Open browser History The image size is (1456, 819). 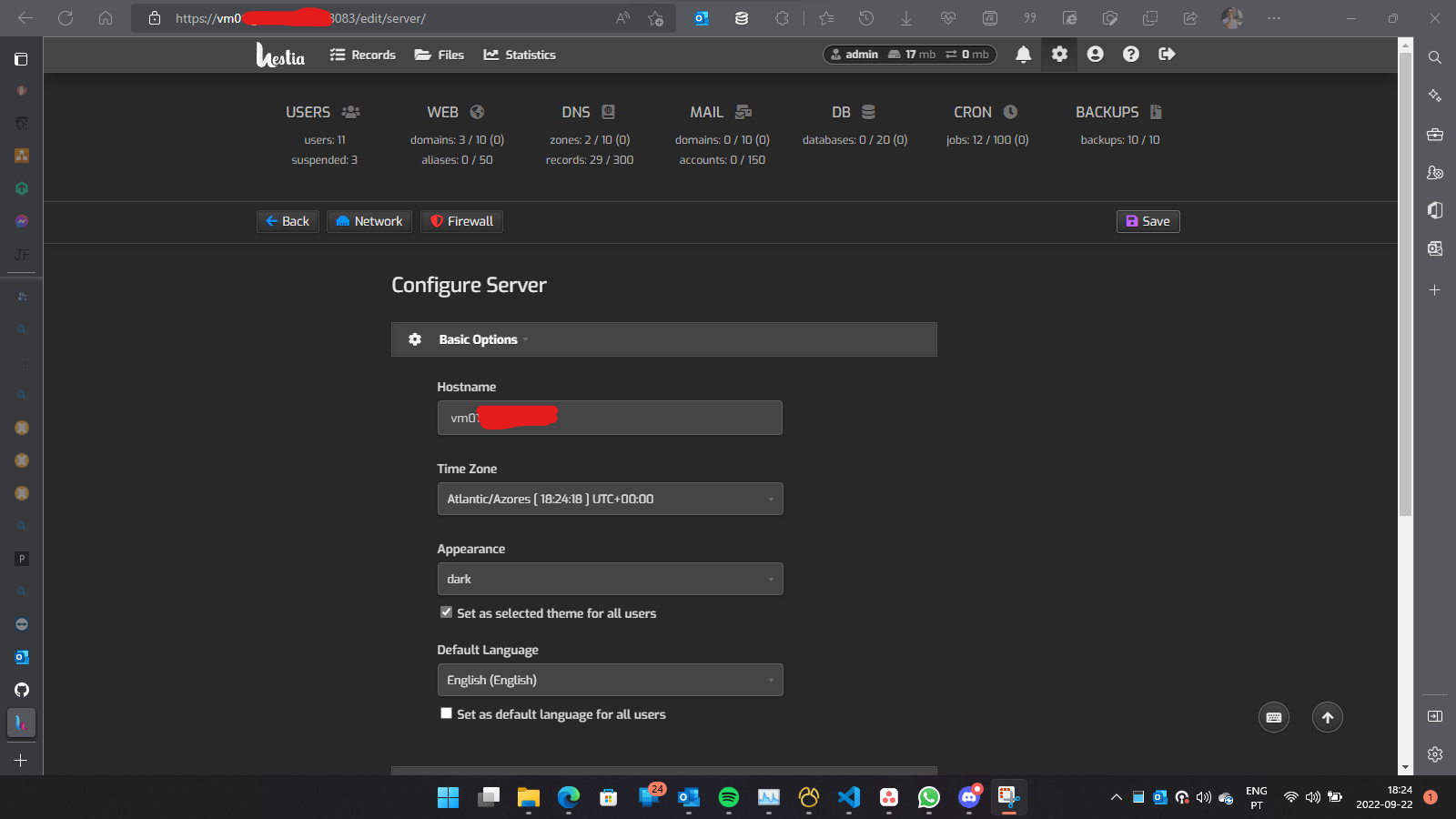(x=866, y=18)
